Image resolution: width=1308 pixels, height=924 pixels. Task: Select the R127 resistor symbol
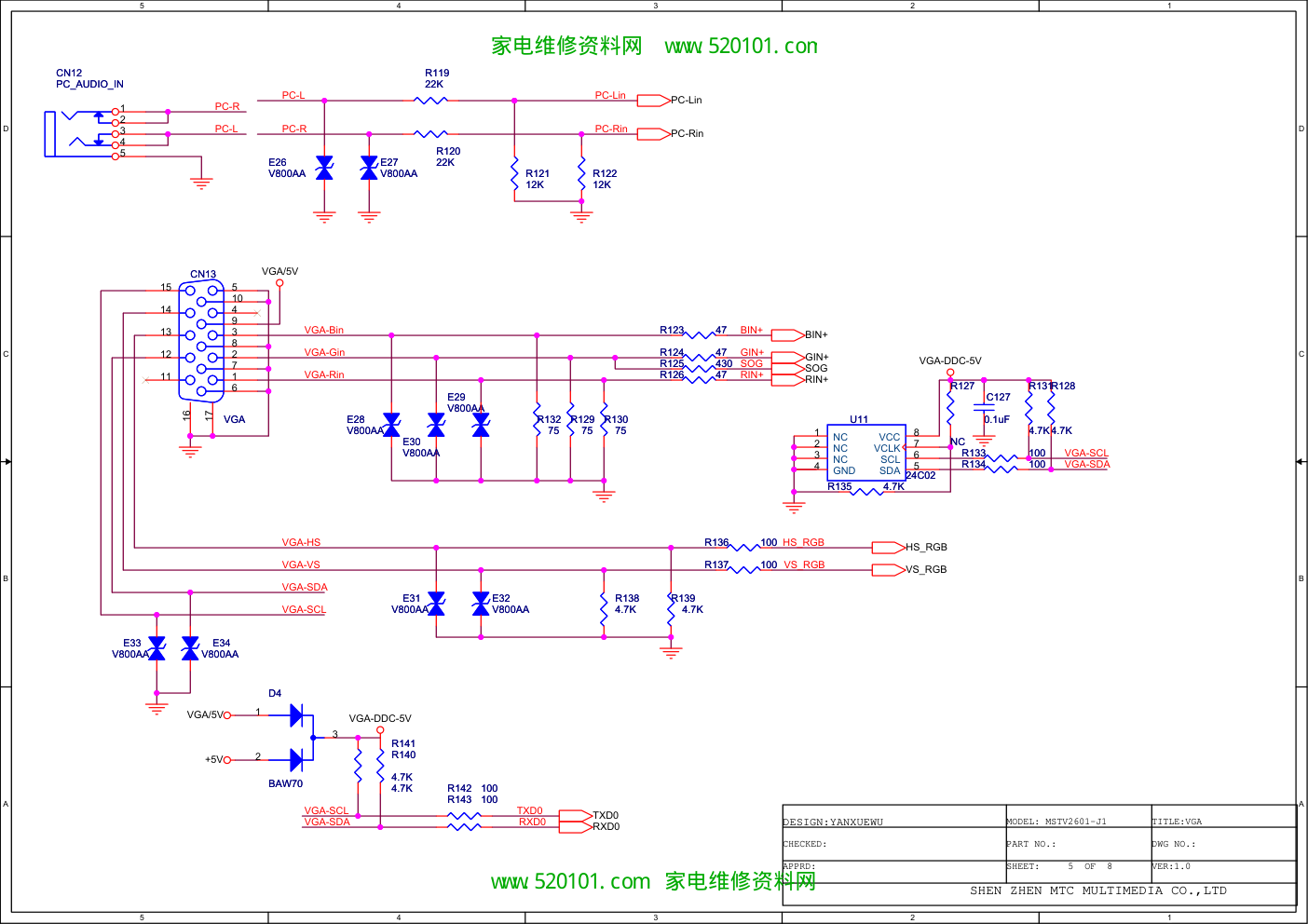[950, 406]
